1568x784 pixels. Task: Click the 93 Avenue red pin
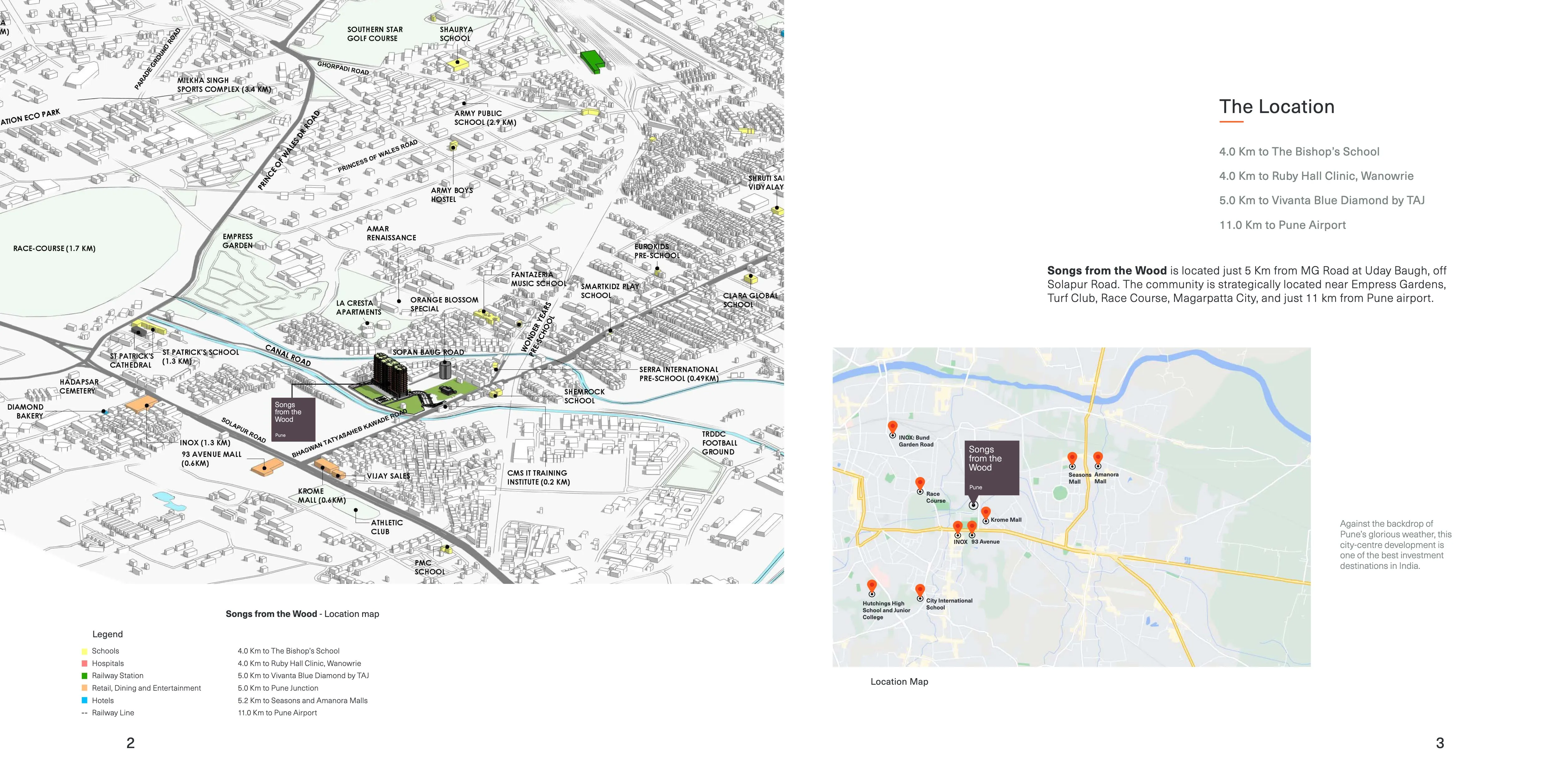971,527
